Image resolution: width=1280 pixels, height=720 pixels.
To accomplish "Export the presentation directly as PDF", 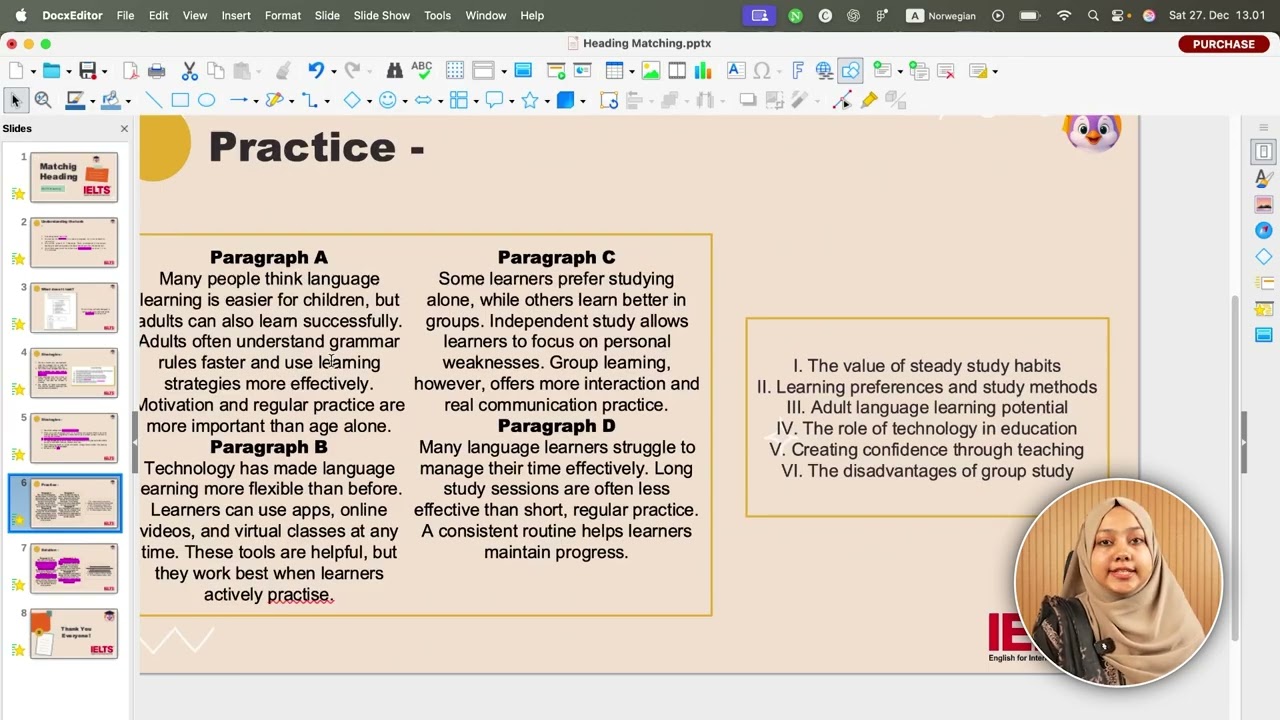I will click(x=130, y=71).
